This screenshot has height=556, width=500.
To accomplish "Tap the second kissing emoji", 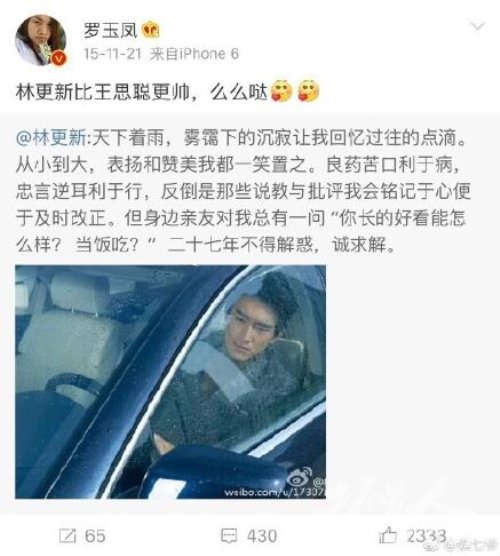I will pyautogui.click(x=309, y=90).
